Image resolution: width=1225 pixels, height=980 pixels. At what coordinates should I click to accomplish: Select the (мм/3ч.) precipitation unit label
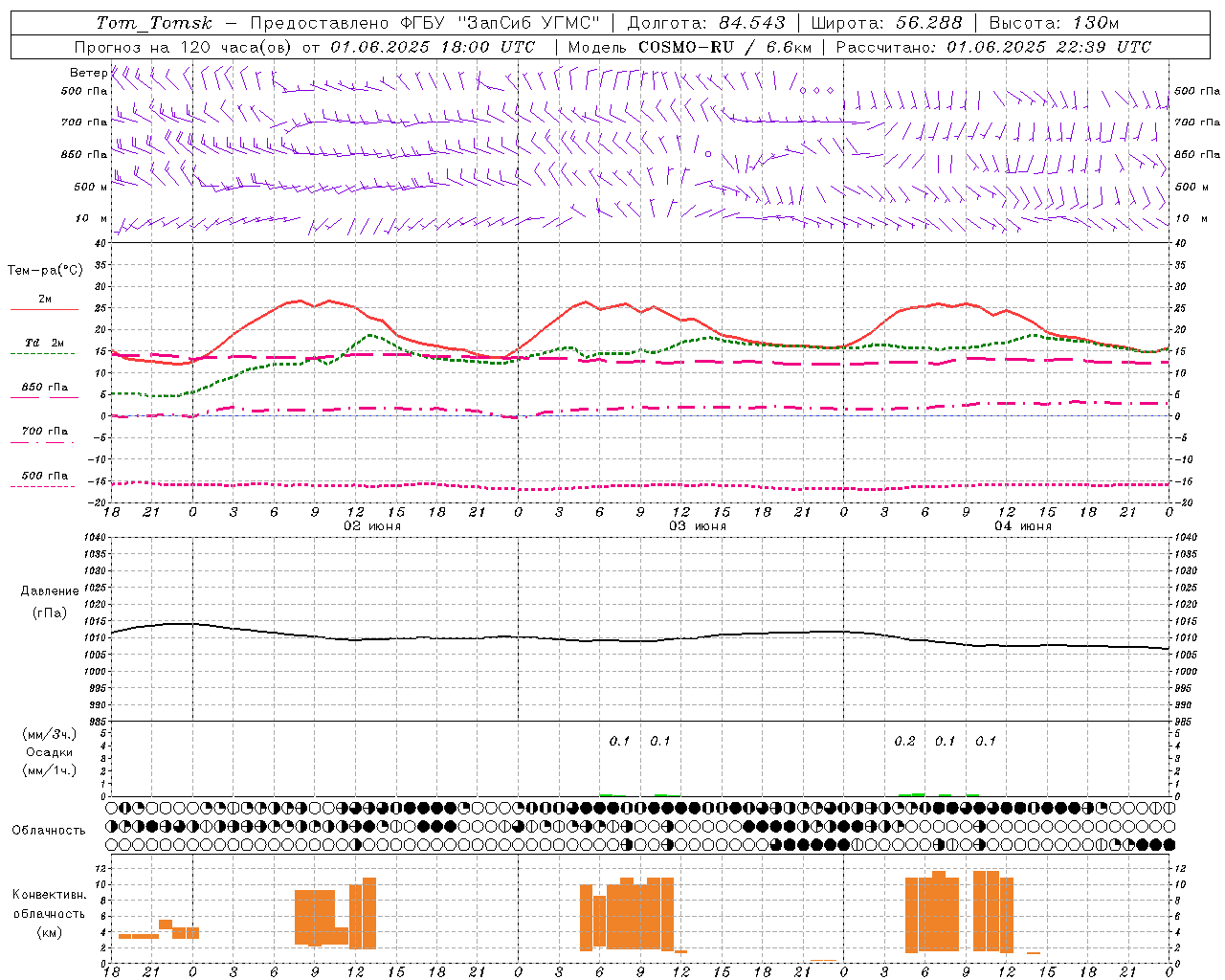click(x=49, y=734)
